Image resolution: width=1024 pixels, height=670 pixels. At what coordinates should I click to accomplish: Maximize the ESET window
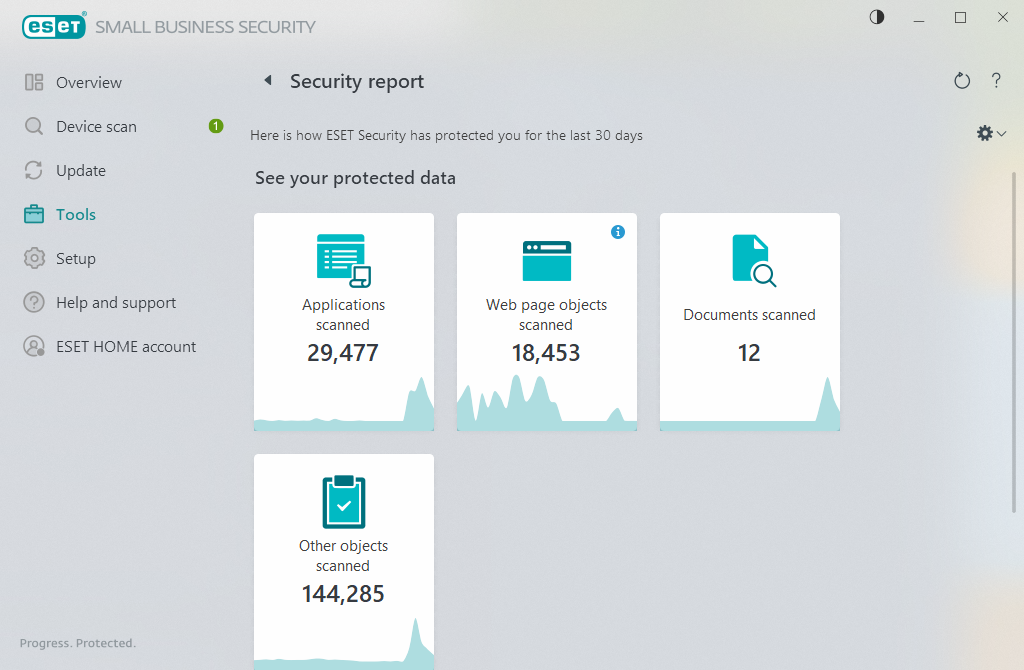tap(961, 18)
